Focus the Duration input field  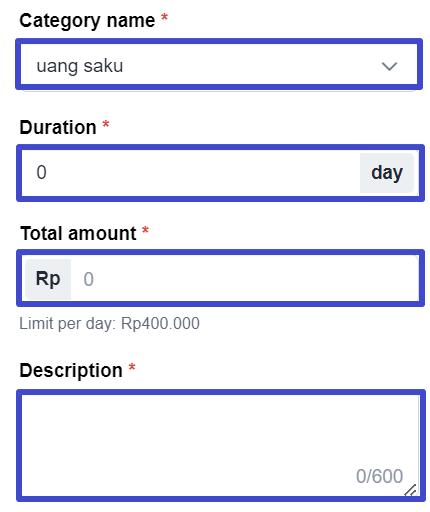(x=191, y=173)
